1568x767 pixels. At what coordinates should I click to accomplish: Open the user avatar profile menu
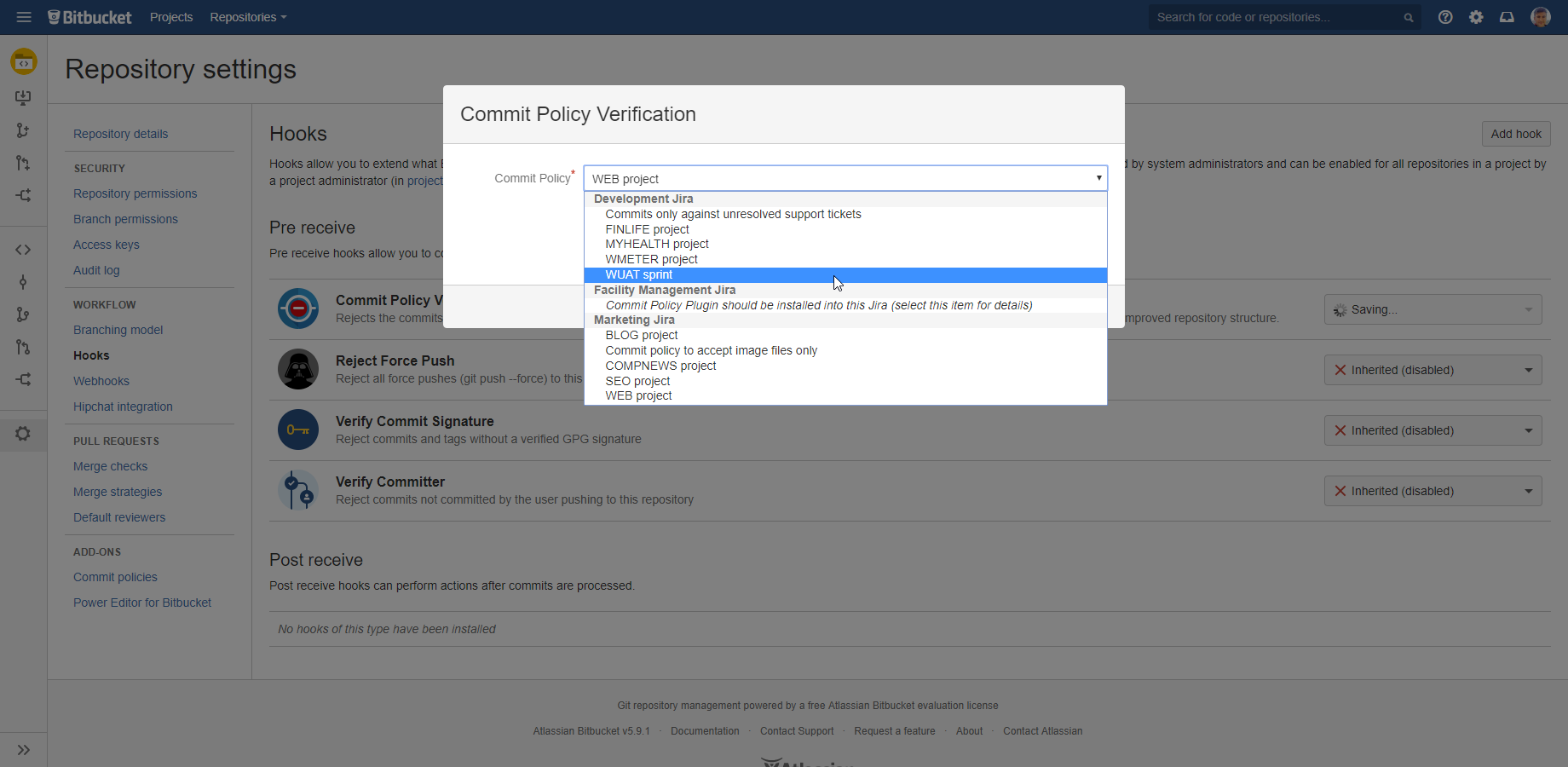(1540, 17)
